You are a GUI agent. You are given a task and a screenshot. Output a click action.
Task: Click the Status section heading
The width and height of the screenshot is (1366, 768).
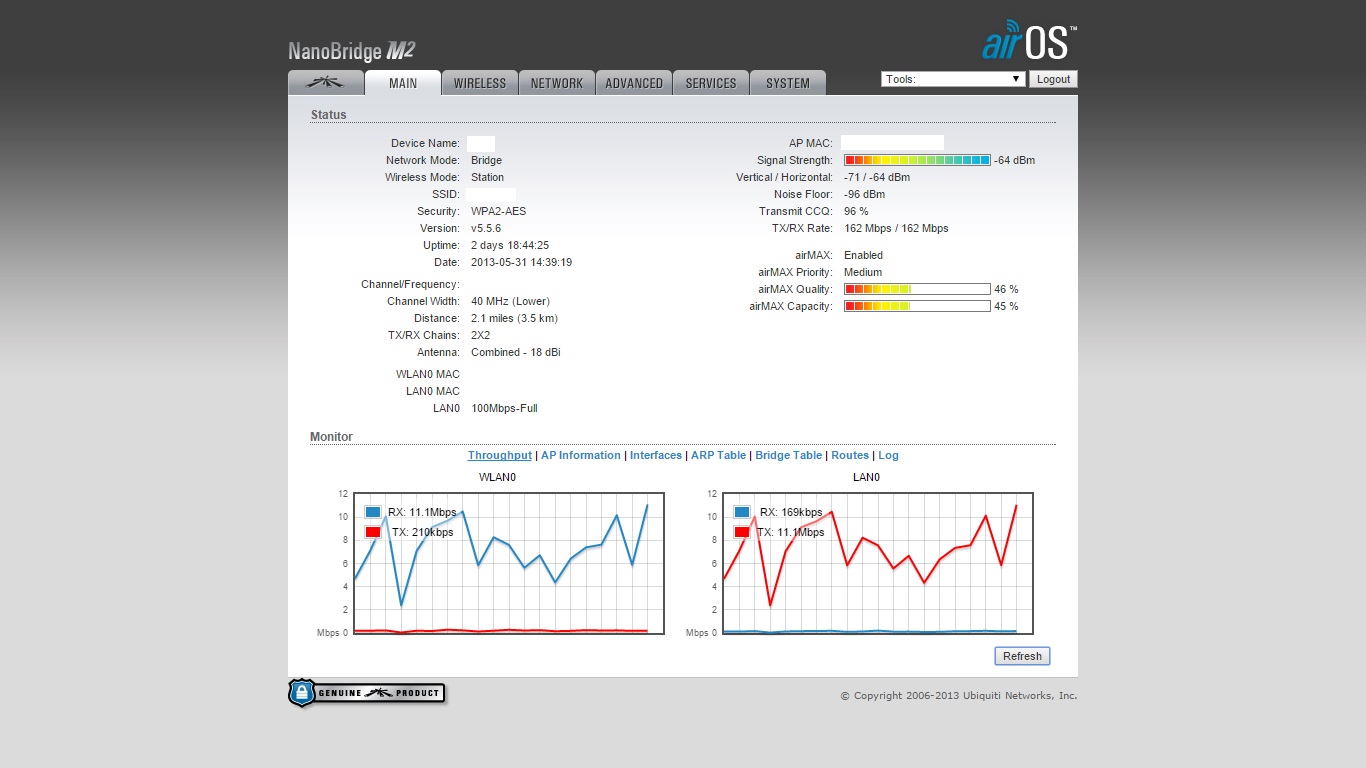(328, 115)
